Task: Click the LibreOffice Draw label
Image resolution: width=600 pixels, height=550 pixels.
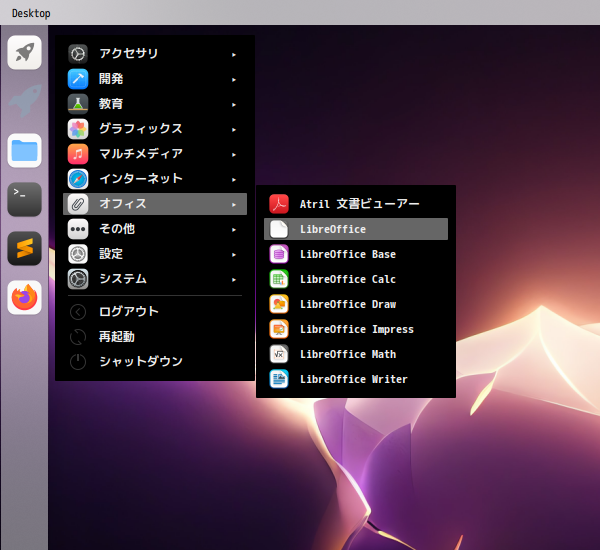Action: coord(348,304)
